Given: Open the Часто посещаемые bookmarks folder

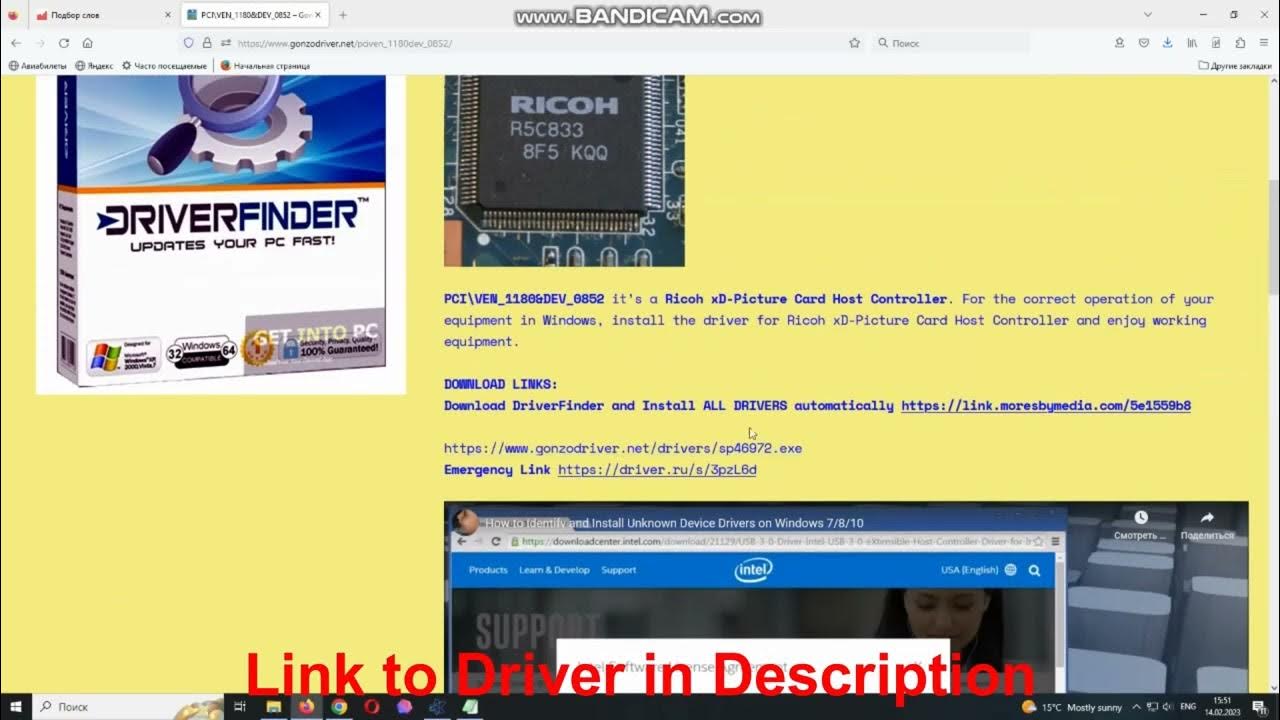Looking at the screenshot, I should [165, 66].
